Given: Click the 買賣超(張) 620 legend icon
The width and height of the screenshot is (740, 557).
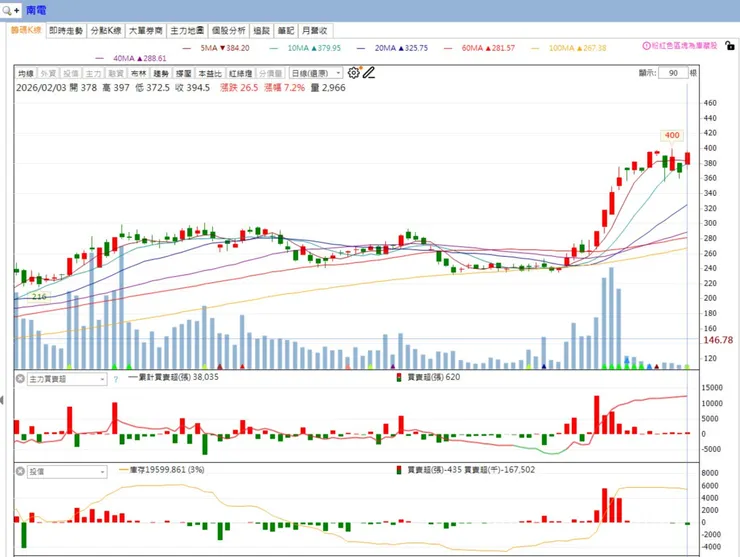Looking at the screenshot, I should [x=399, y=377].
